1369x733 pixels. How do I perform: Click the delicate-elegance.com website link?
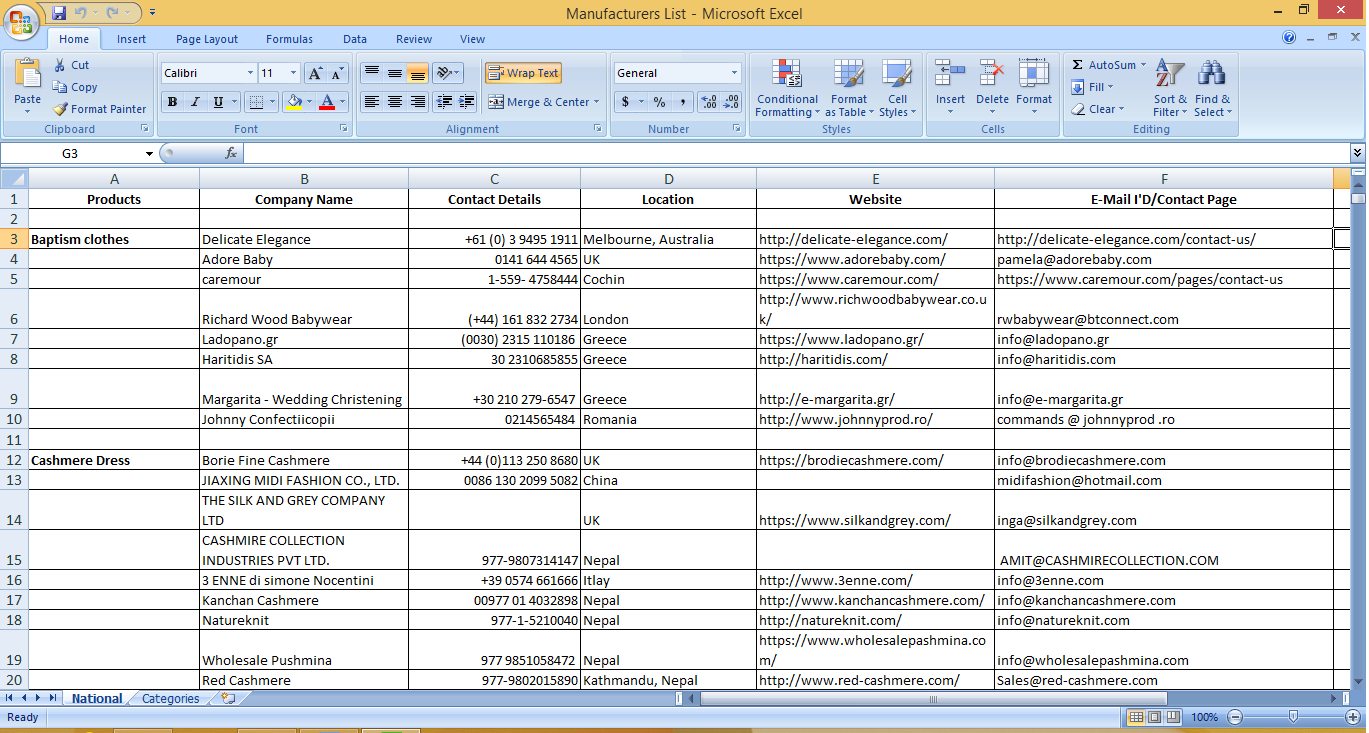(852, 239)
